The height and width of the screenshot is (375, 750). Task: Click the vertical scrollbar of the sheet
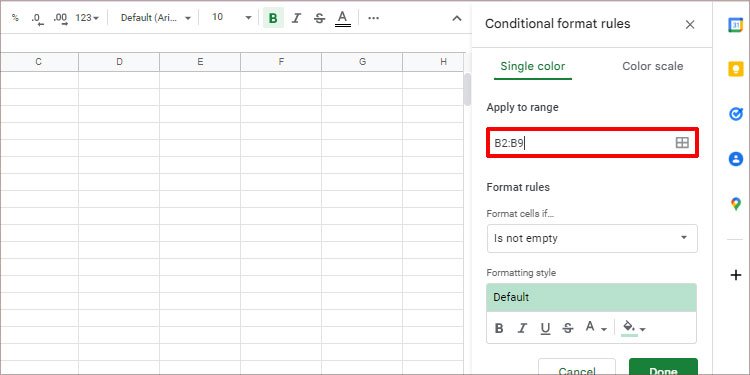point(467,89)
